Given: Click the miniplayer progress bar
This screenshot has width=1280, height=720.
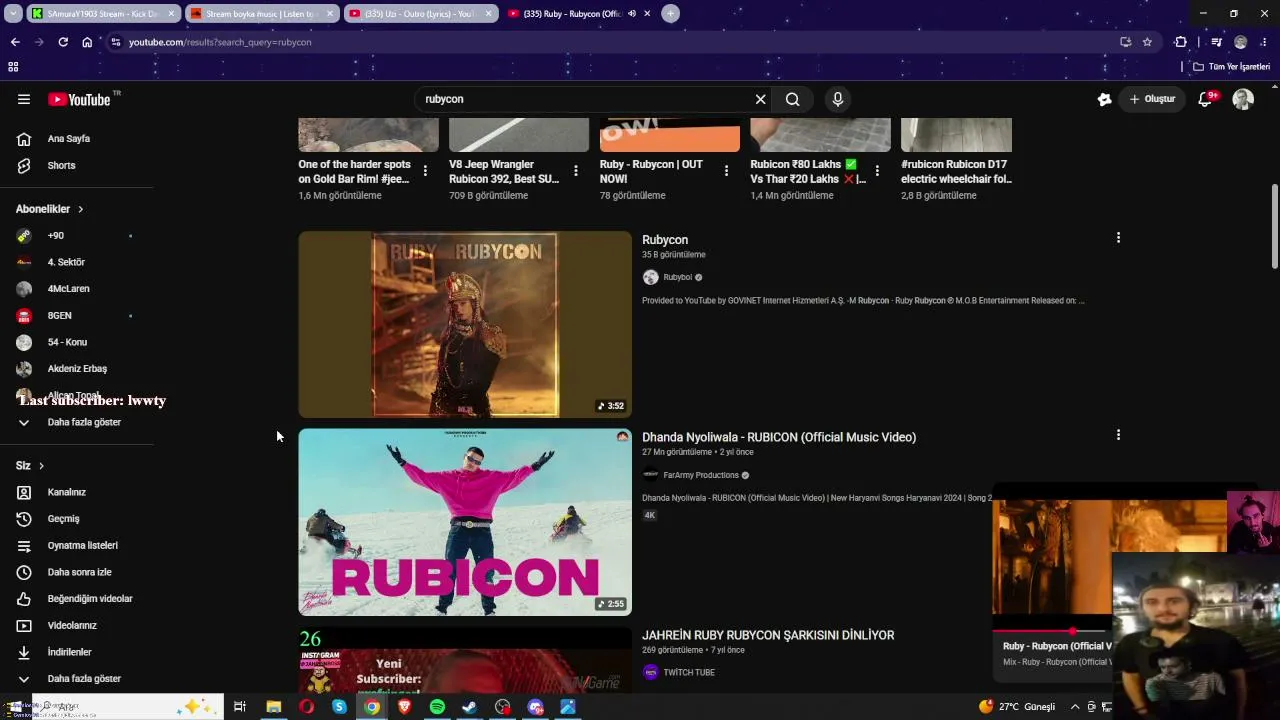Looking at the screenshot, I should [1051, 632].
